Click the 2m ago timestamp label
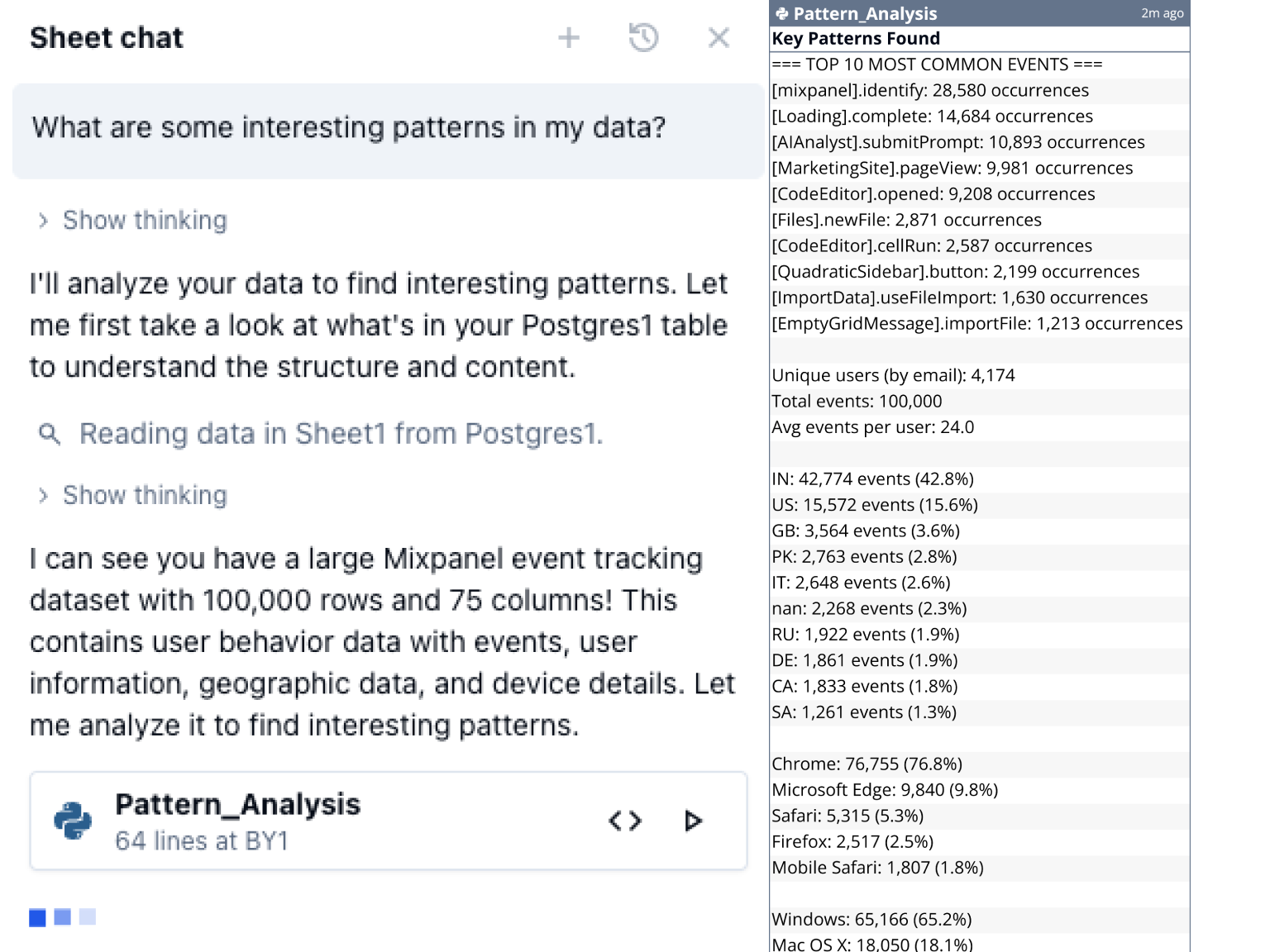Image resolution: width=1270 pixels, height=952 pixels. point(1162,13)
